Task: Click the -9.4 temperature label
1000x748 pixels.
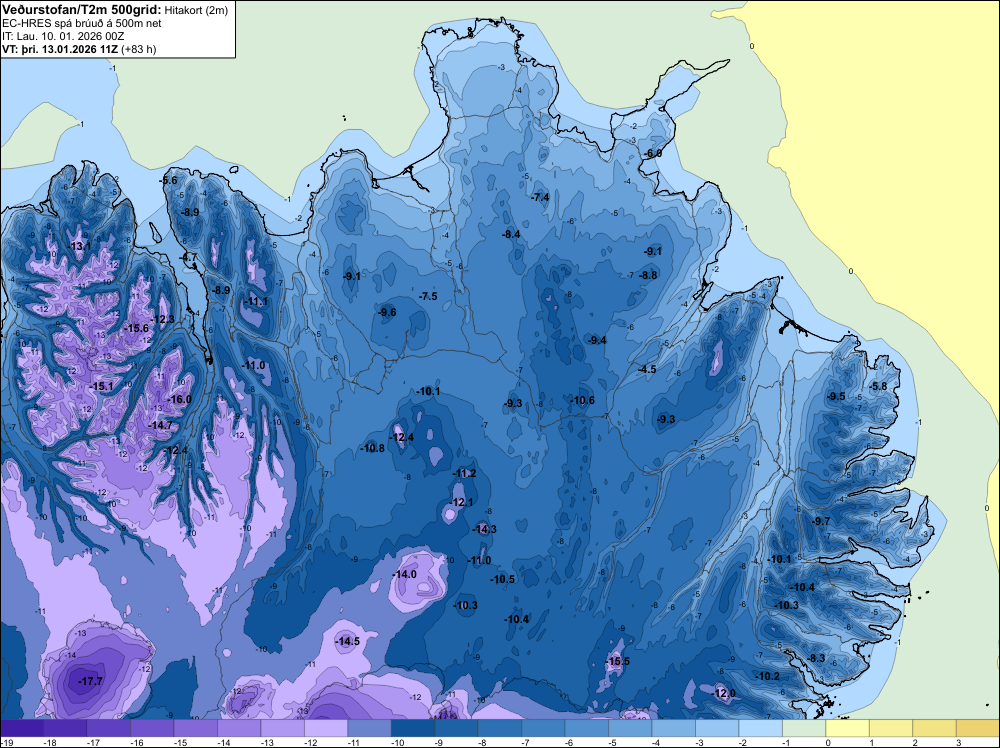Action: pyautogui.click(x=597, y=340)
